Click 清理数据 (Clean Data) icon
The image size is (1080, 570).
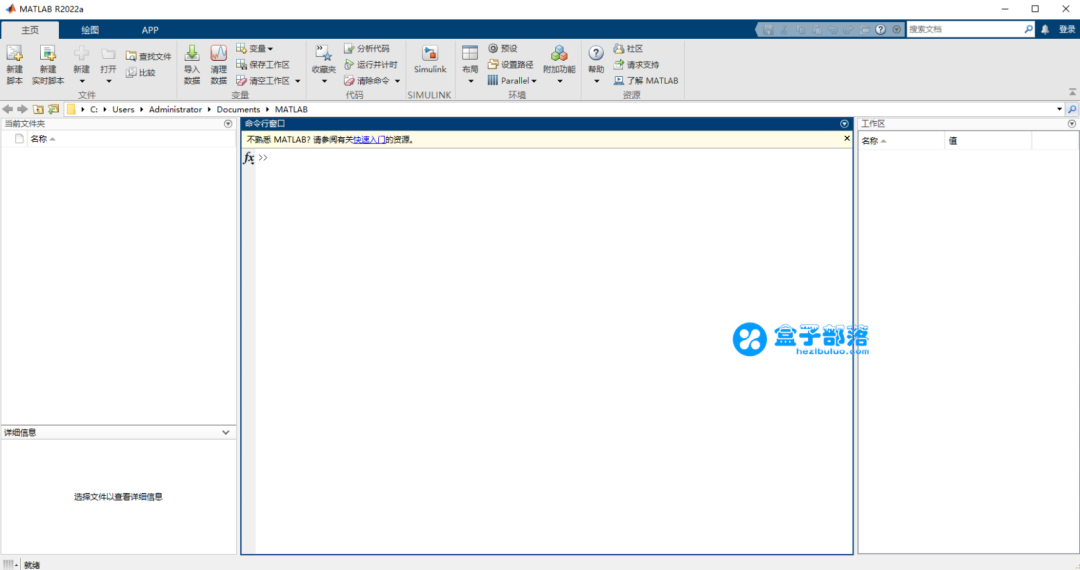click(x=218, y=65)
